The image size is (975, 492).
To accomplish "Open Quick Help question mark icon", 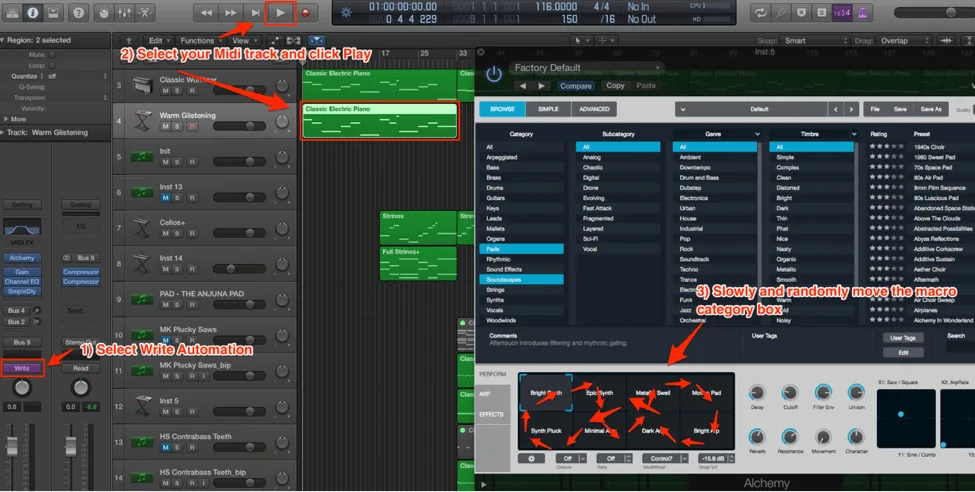I will click(78, 12).
